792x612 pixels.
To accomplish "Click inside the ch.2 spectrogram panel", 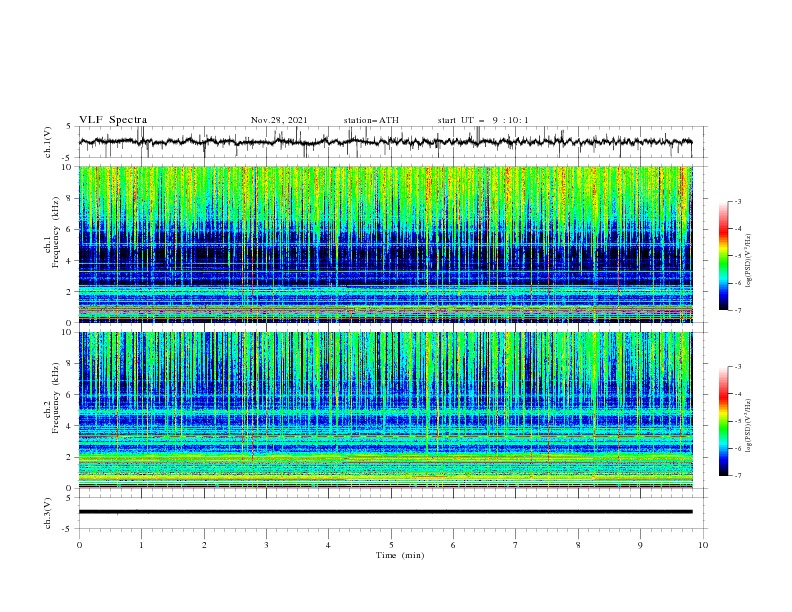I will coord(385,410).
